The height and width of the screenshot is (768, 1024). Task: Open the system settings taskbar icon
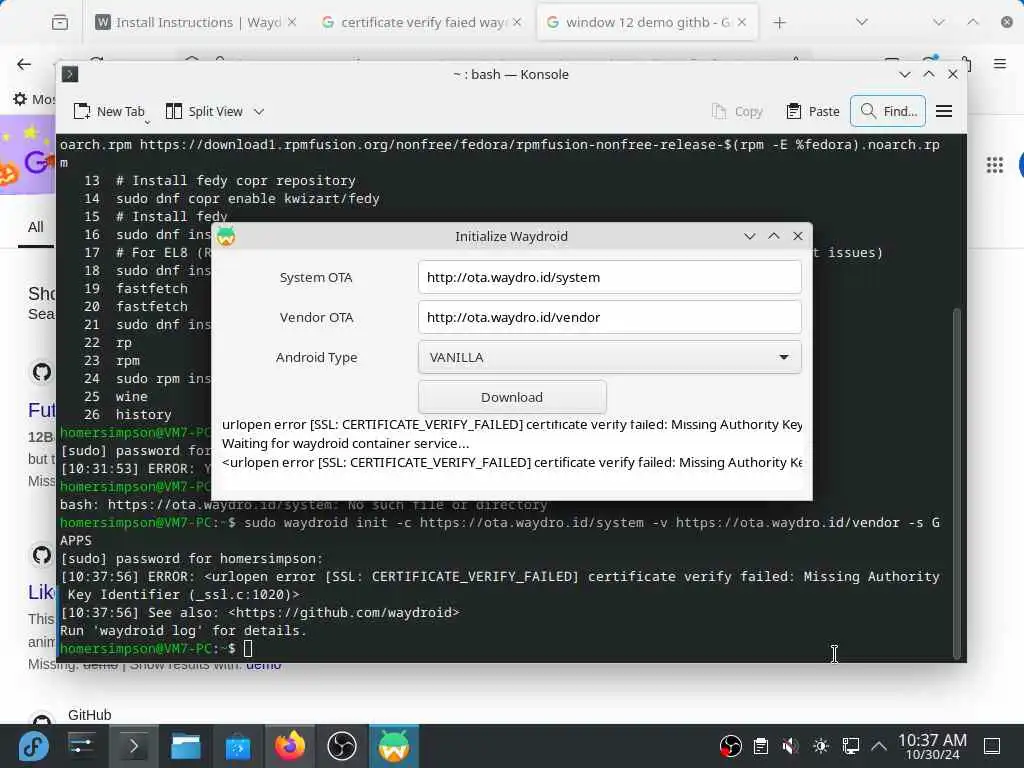82,746
